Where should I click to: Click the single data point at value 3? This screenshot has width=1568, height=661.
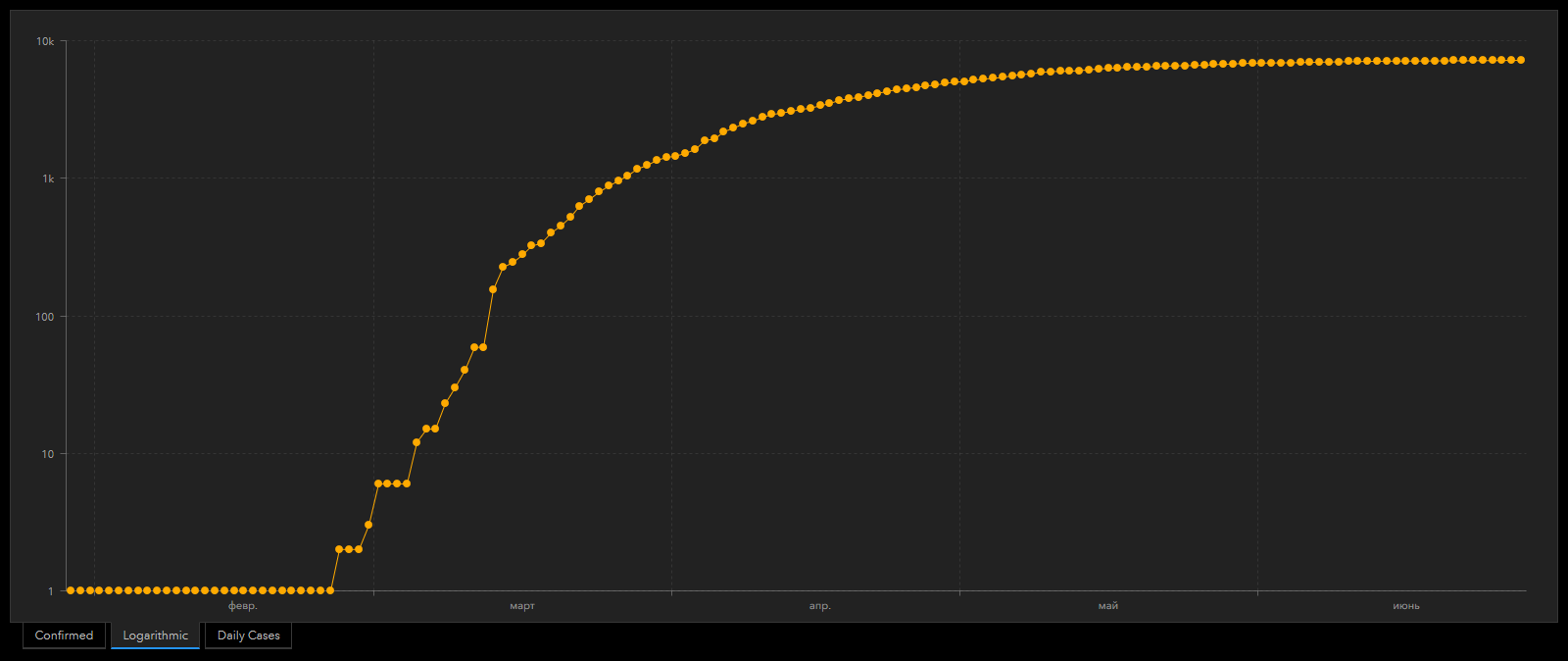[368, 525]
